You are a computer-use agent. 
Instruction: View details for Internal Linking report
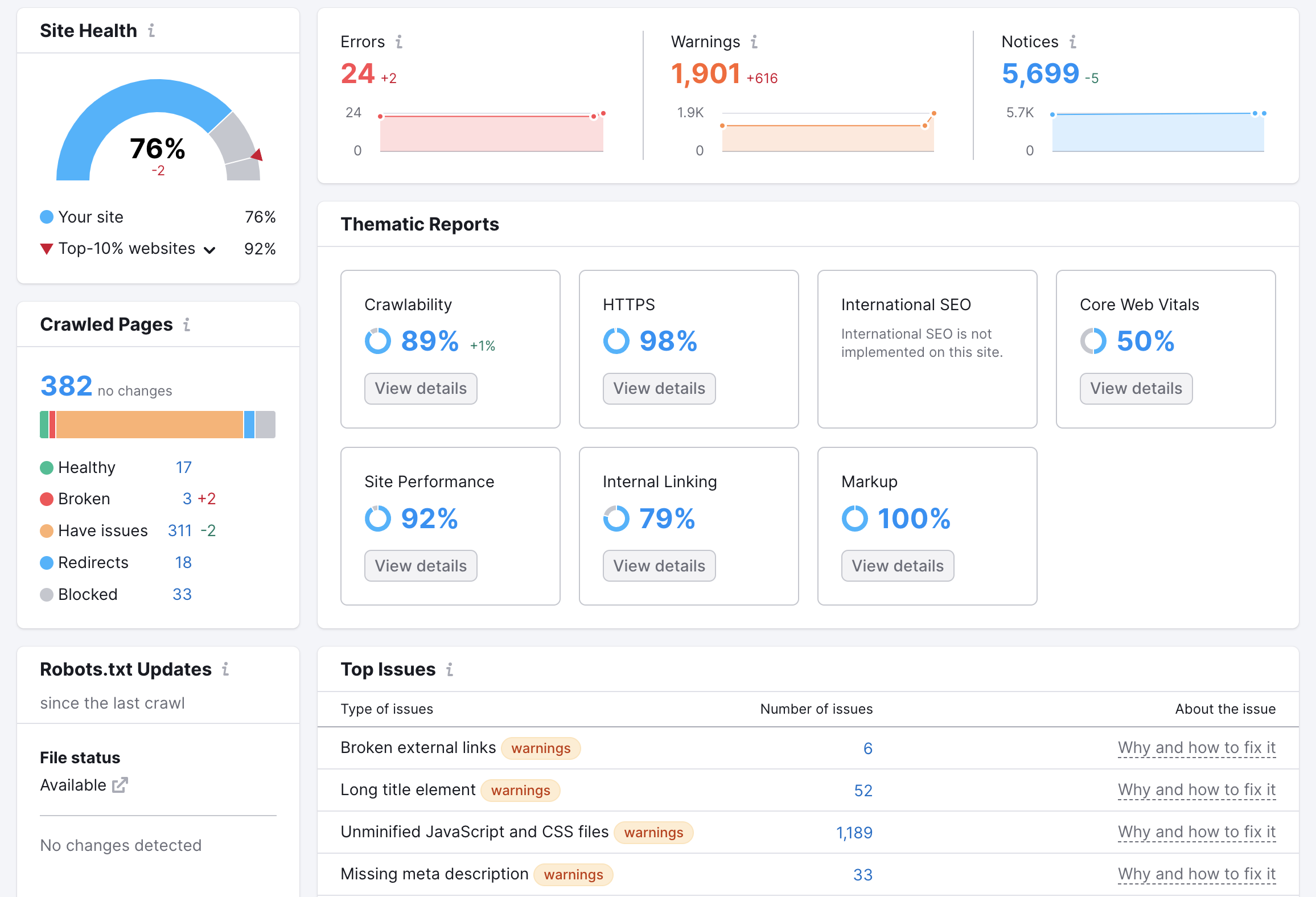659,565
